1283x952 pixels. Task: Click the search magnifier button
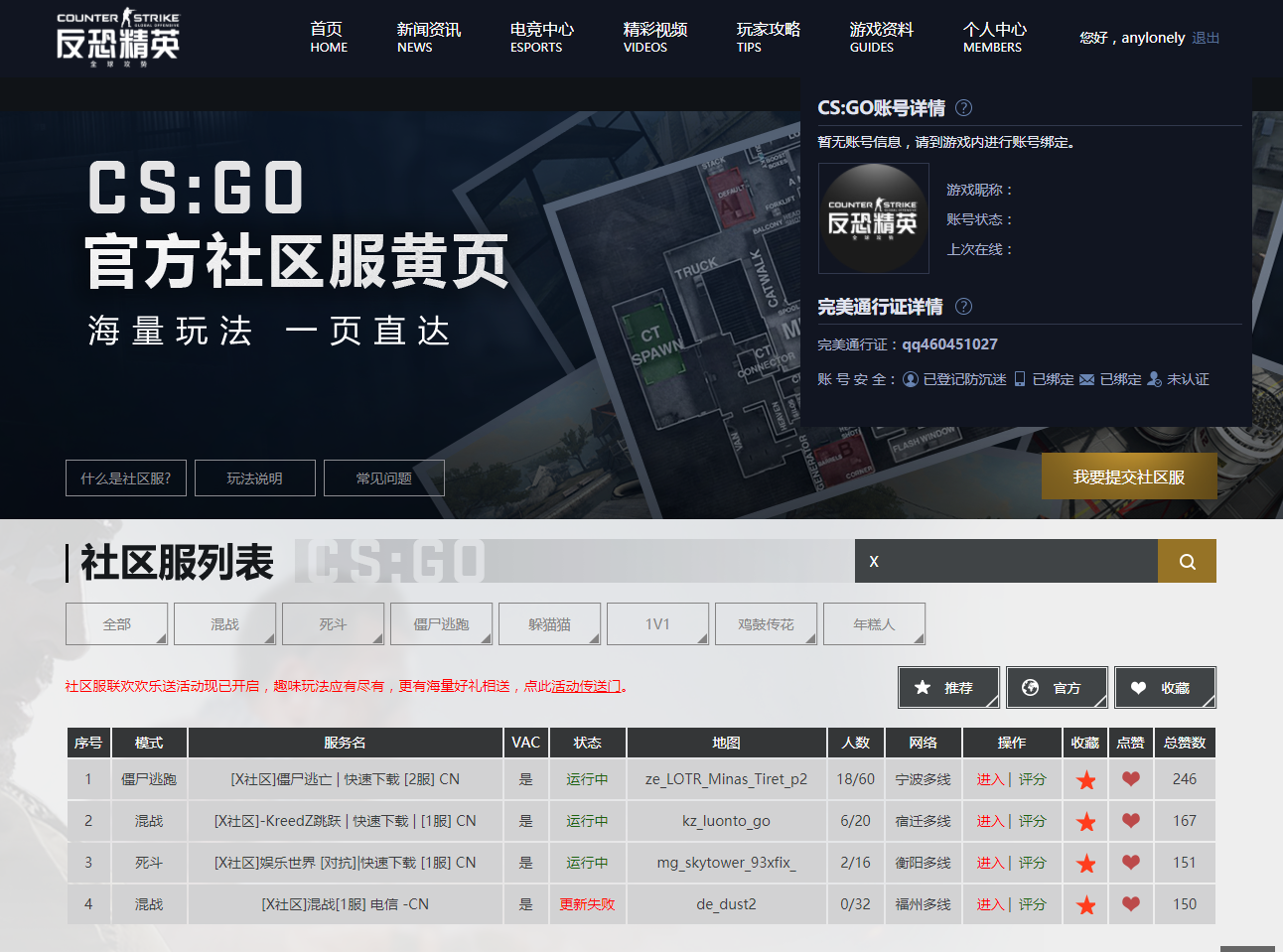[1187, 562]
